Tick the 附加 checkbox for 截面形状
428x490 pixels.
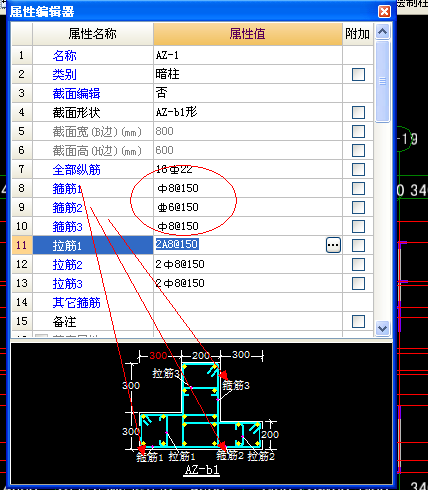click(358, 112)
